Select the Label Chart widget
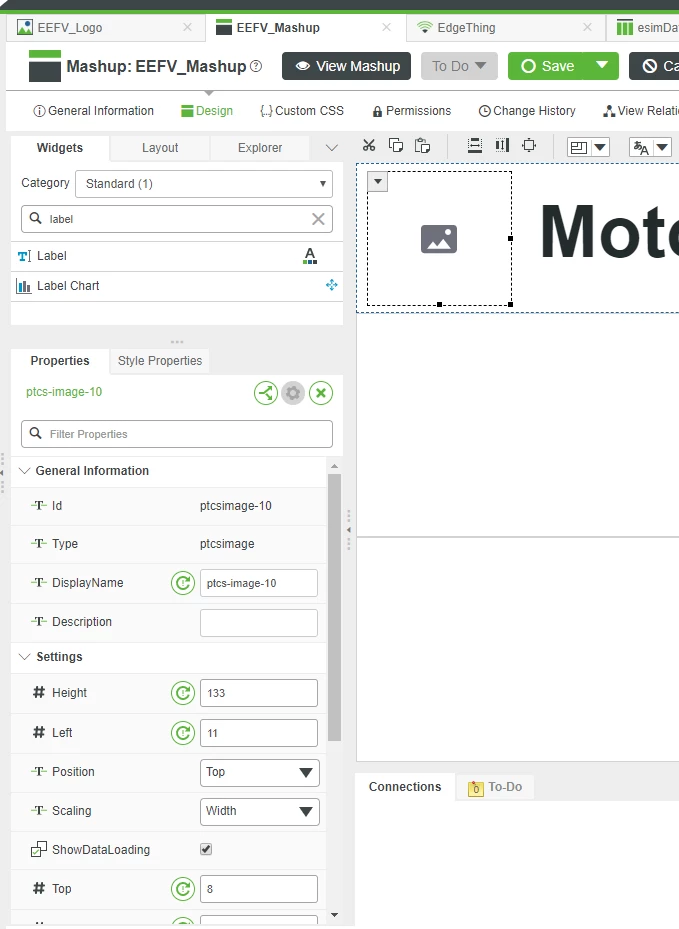 point(177,286)
